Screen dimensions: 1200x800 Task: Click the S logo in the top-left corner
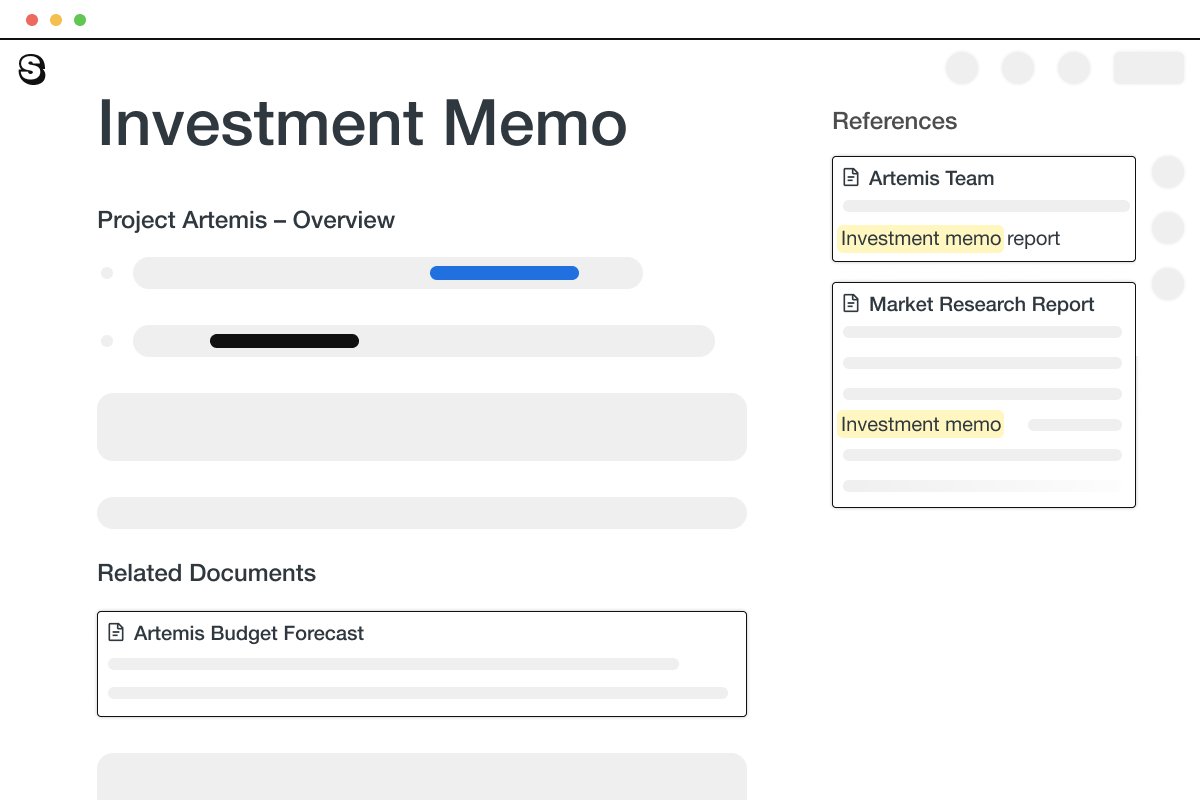[32, 69]
